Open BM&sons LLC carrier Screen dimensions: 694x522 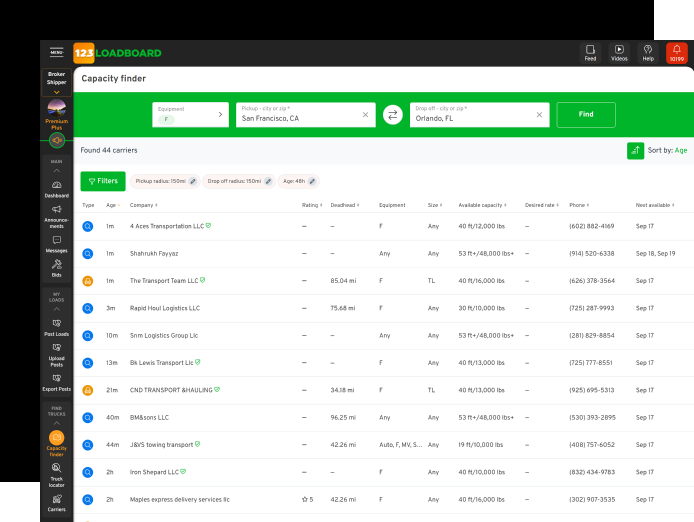[149, 418]
